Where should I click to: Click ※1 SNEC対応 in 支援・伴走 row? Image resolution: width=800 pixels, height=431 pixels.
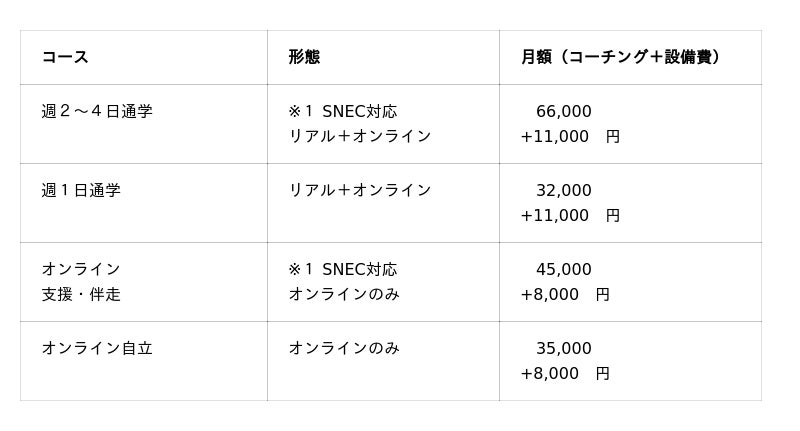[x=343, y=269]
